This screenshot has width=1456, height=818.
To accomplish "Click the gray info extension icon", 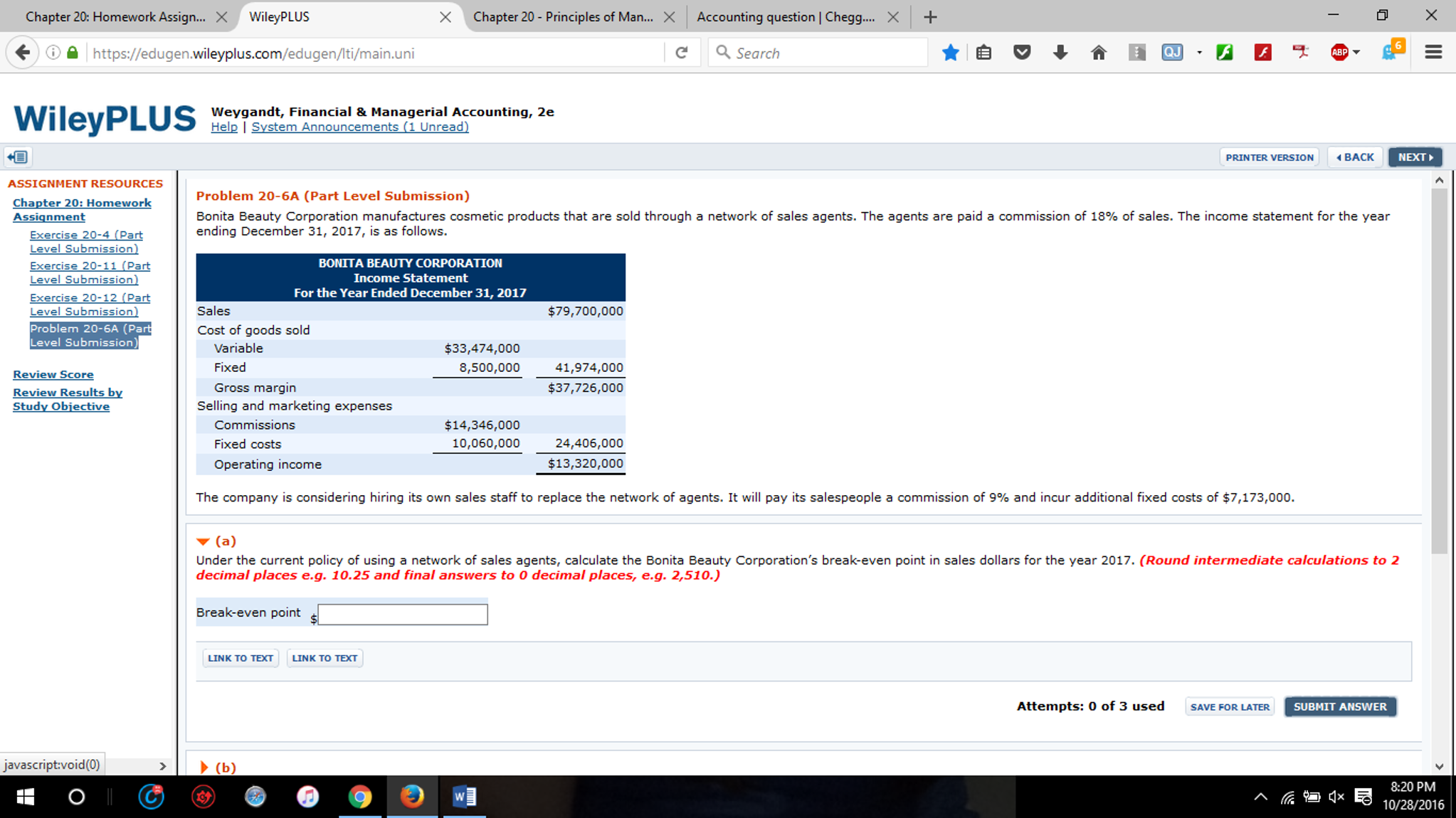I will click(x=1136, y=53).
